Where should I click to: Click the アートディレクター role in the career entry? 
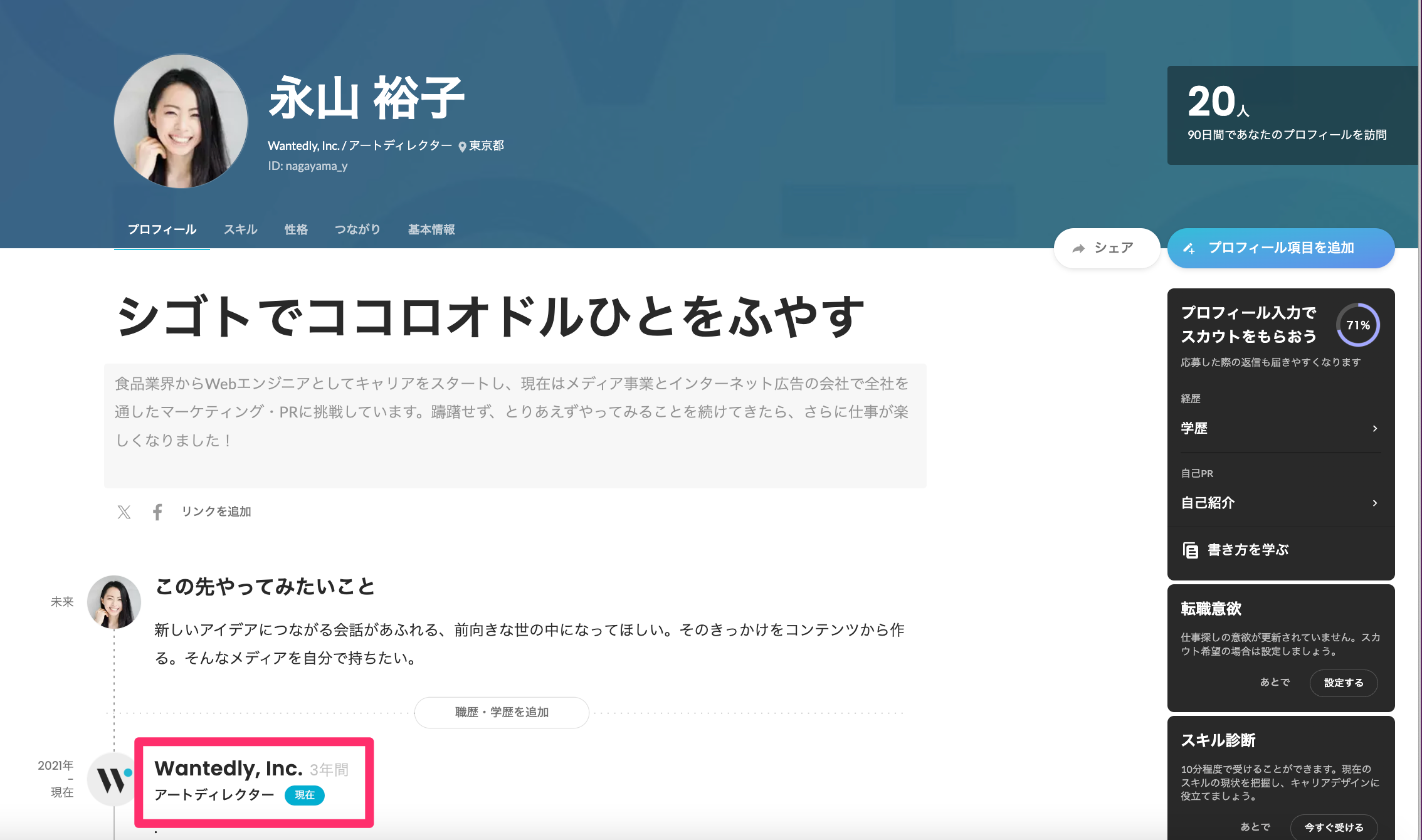coord(214,795)
